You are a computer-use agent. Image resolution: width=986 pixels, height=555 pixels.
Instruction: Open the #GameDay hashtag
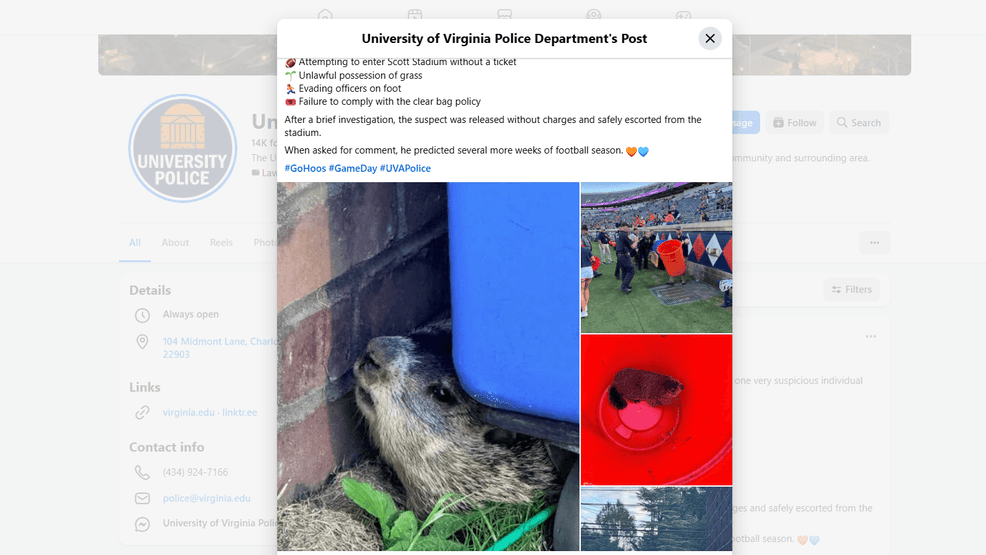click(353, 168)
